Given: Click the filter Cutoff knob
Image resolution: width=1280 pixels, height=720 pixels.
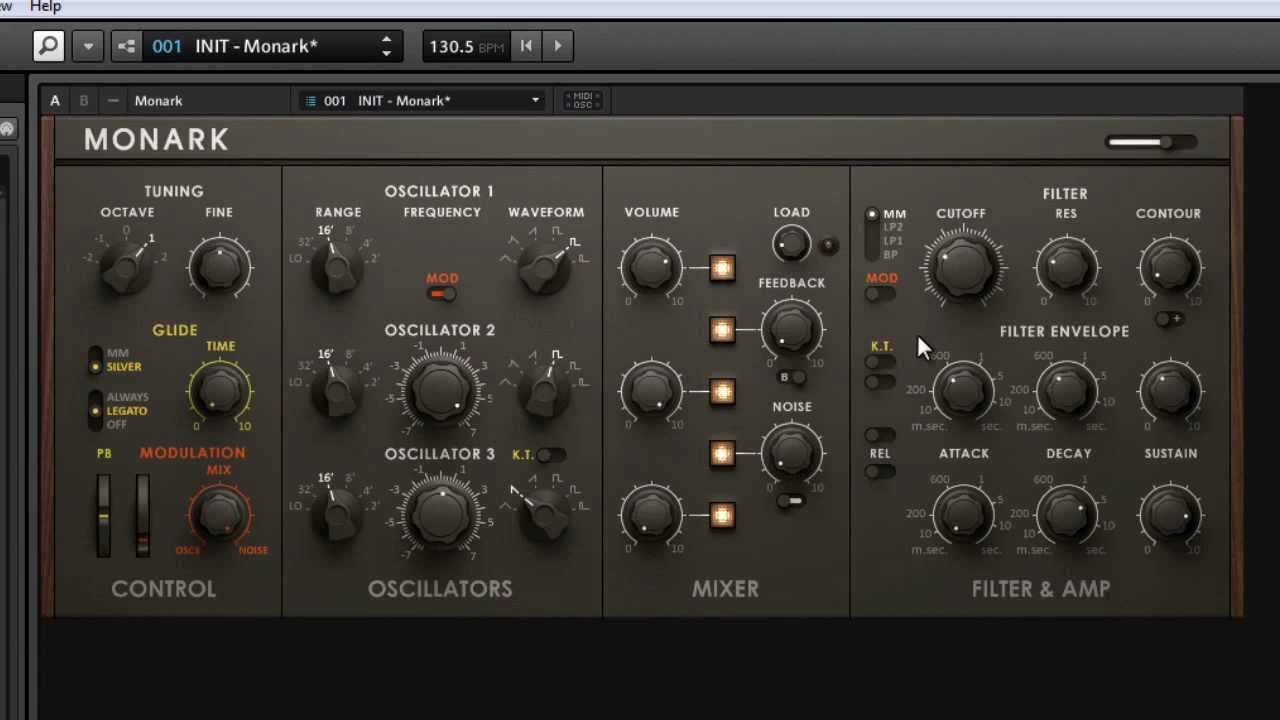Looking at the screenshot, I should tap(962, 266).
